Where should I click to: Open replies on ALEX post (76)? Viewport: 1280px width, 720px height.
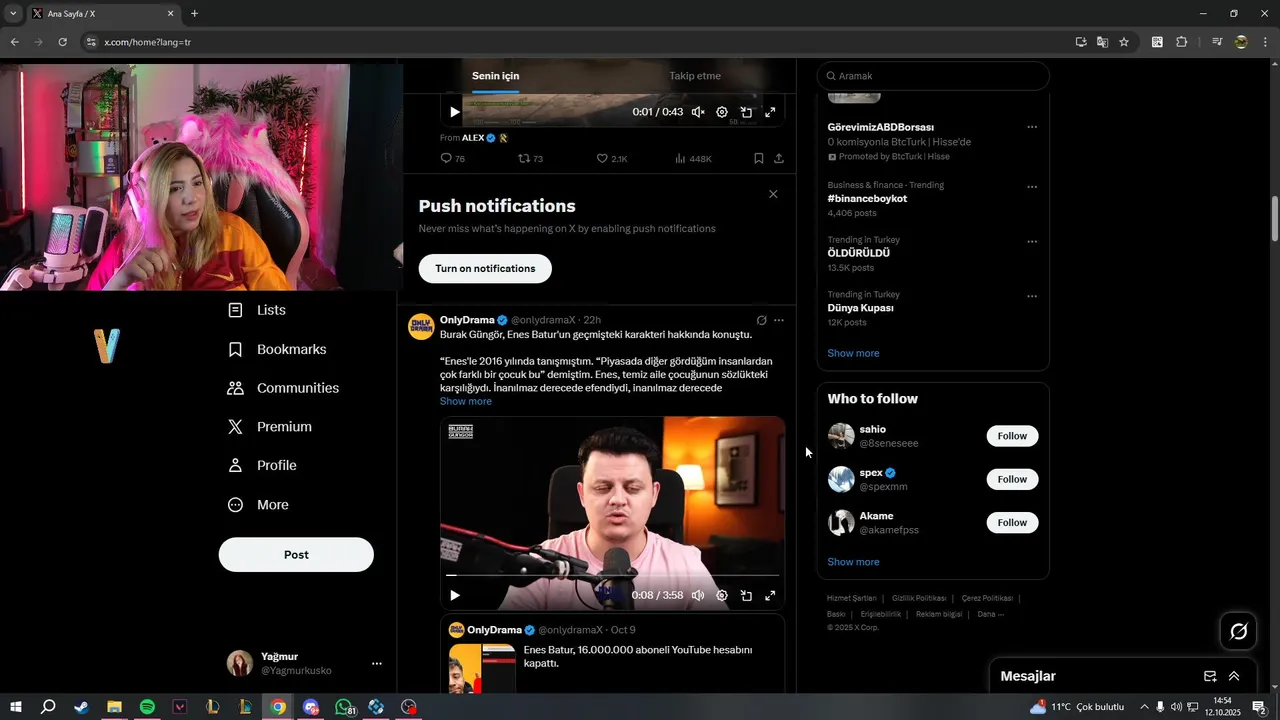tap(453, 159)
